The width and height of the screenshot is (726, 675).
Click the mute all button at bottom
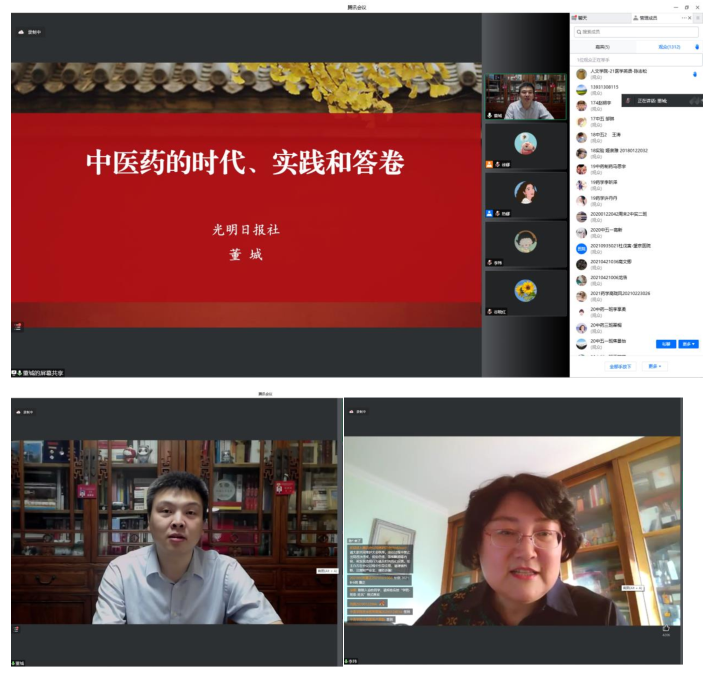[622, 366]
